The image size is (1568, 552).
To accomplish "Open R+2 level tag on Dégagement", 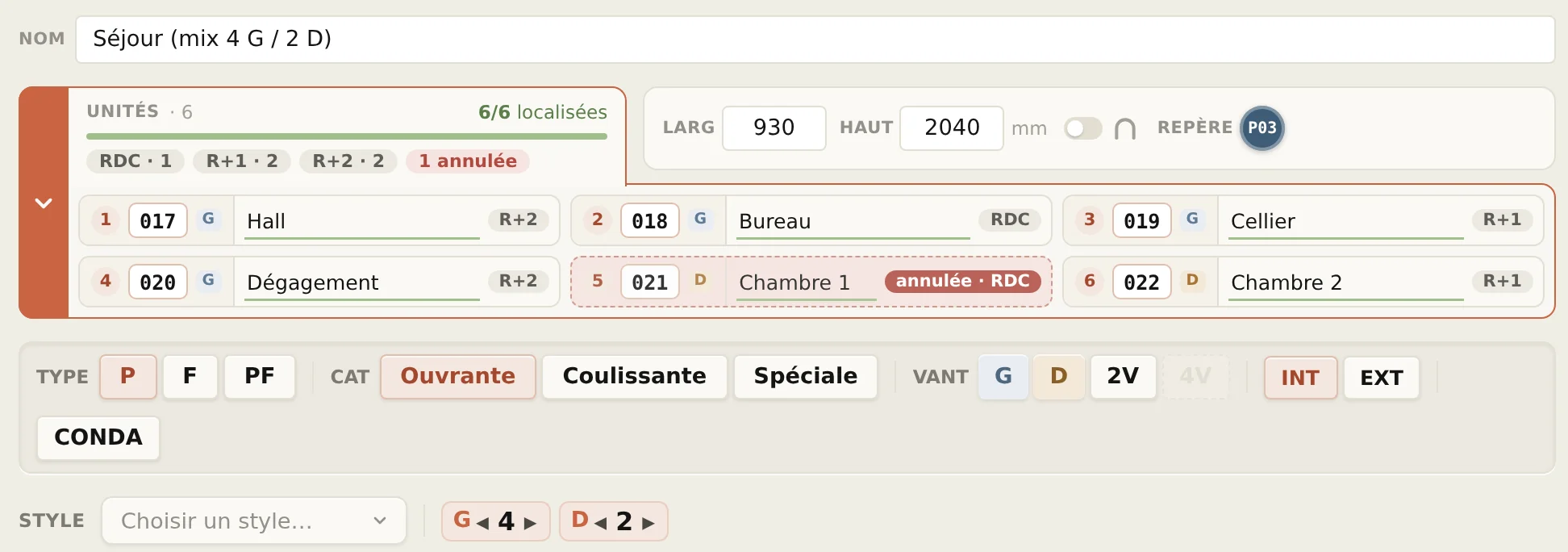I will click(519, 281).
